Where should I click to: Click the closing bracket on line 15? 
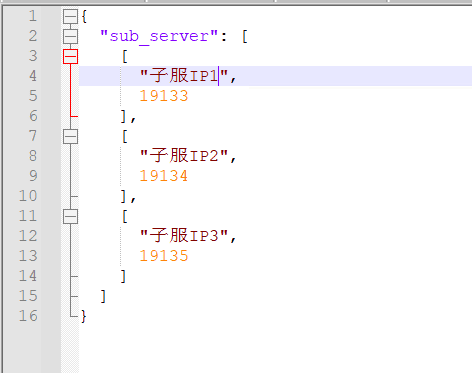click(x=103, y=296)
